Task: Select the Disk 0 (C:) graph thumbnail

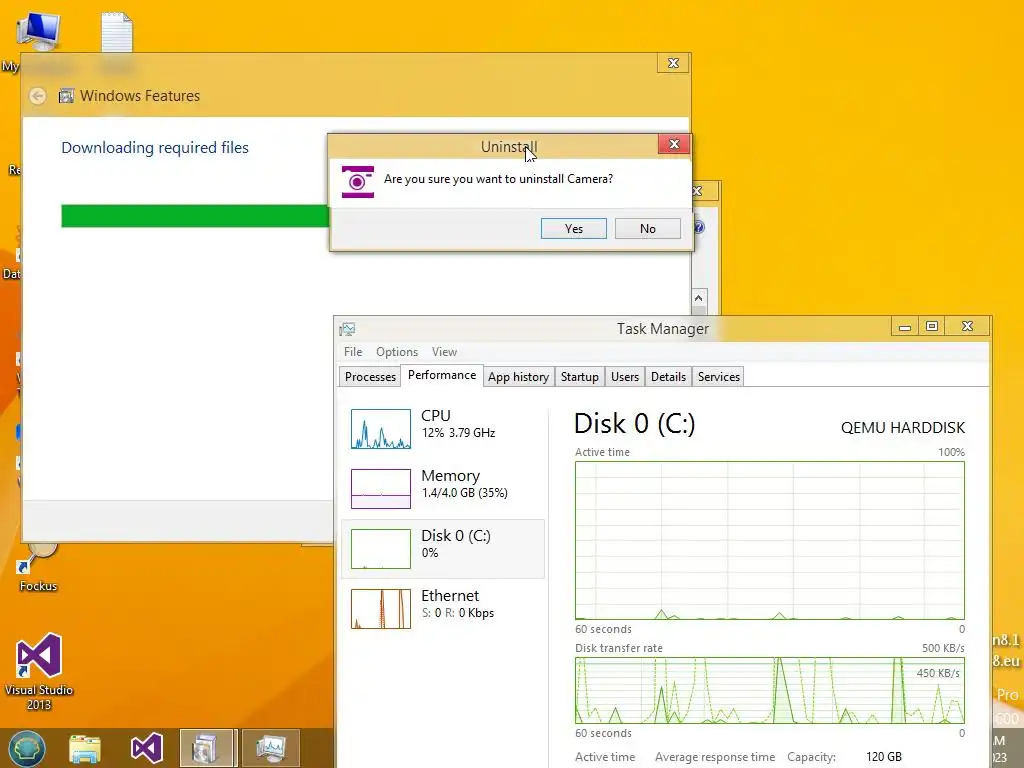Action: (x=381, y=549)
